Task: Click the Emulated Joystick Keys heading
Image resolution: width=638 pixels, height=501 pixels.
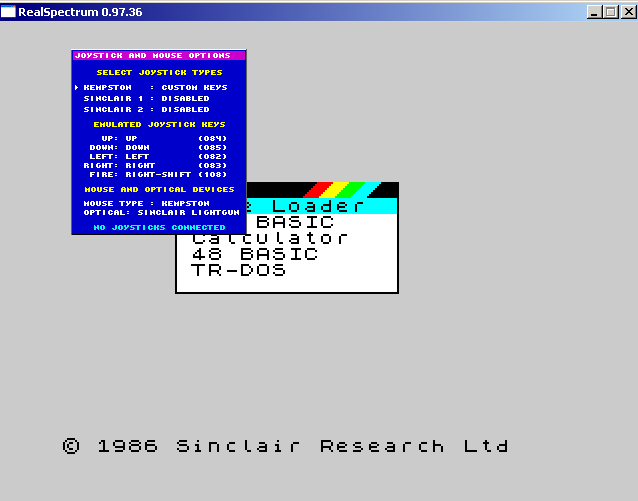Action: click(160, 125)
